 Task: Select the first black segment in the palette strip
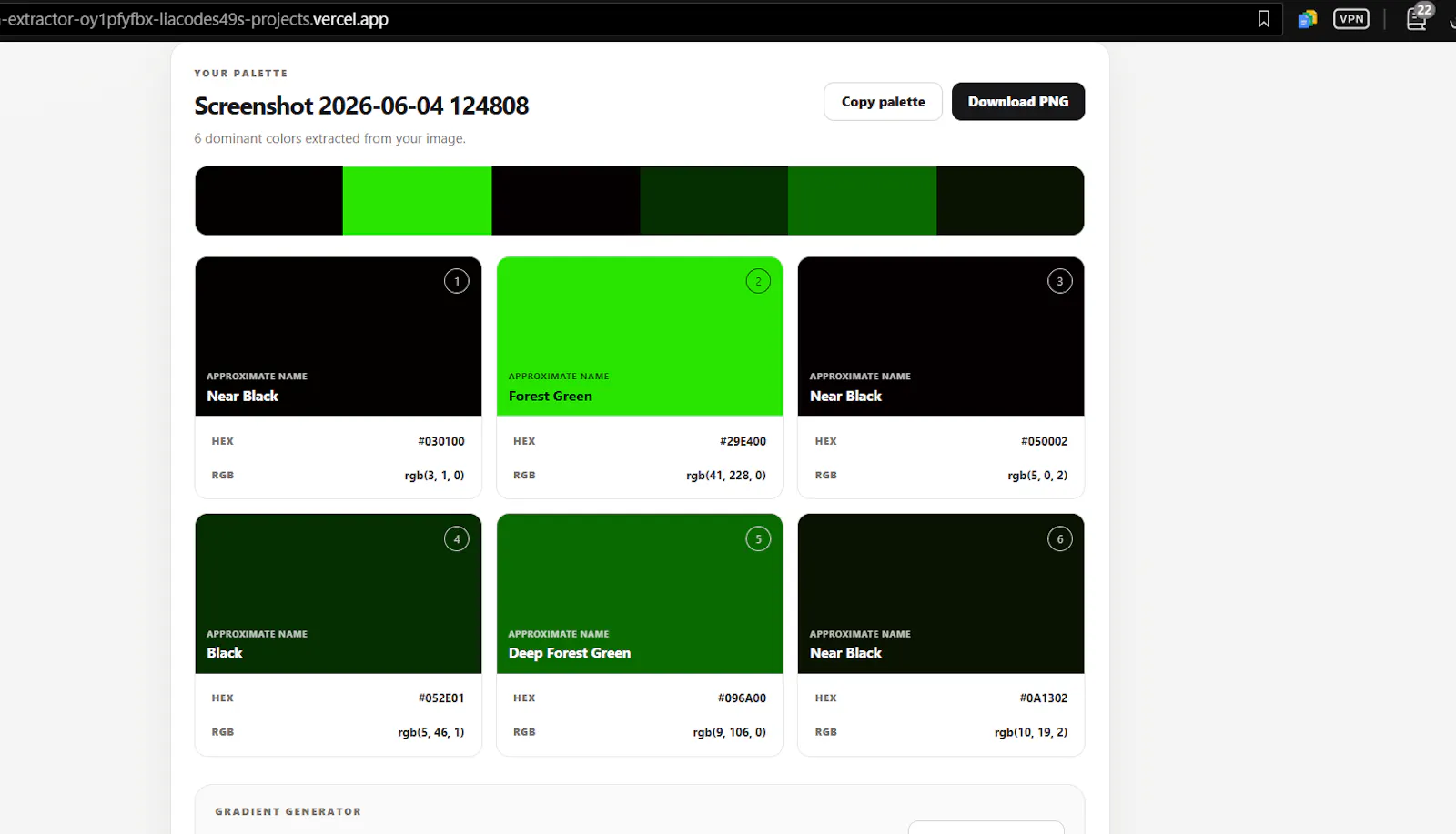click(x=269, y=200)
